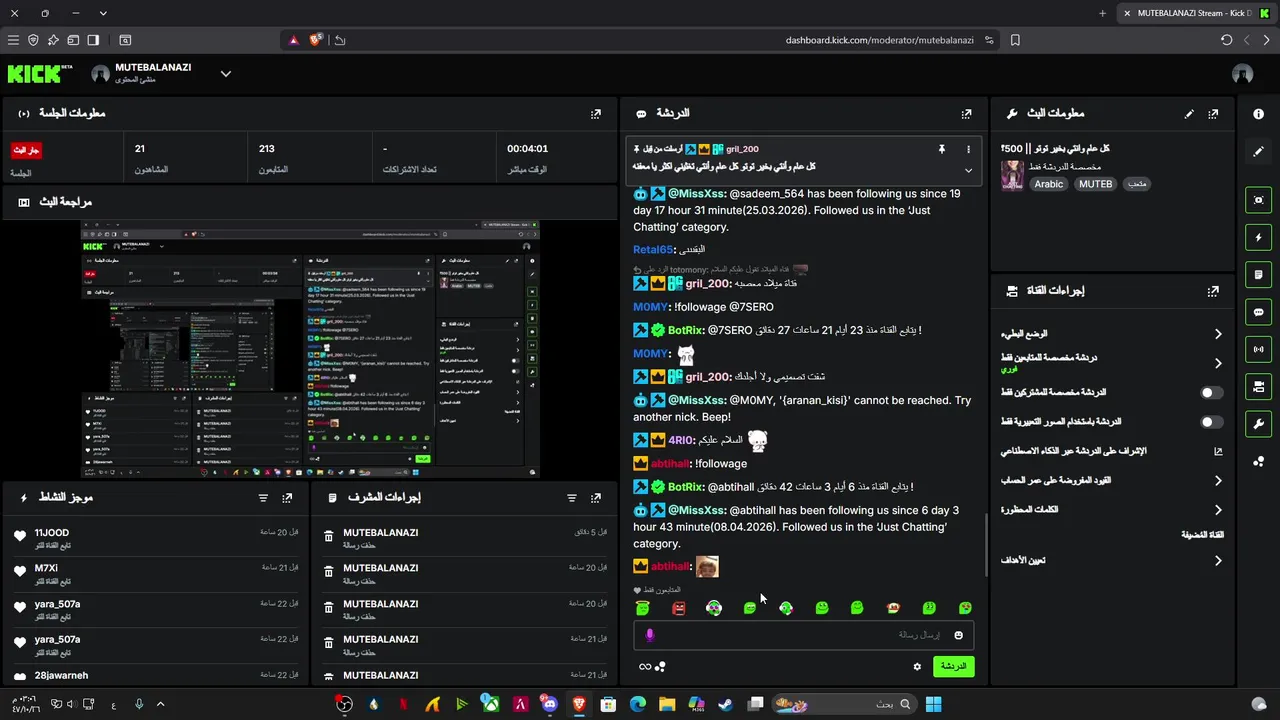This screenshot has height=720, width=1280.
Task: Toggle emote-only chat switch
Action: pos(1212,422)
